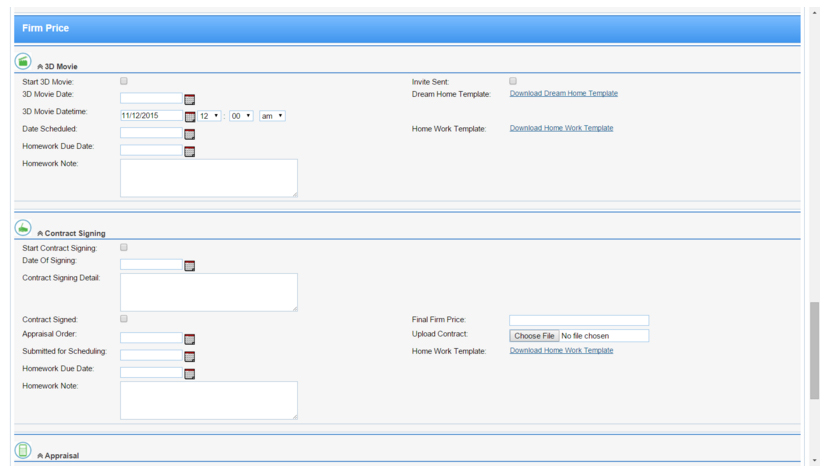Click the Date Of Signing input field
The width and height of the screenshot is (833, 470).
click(151, 264)
